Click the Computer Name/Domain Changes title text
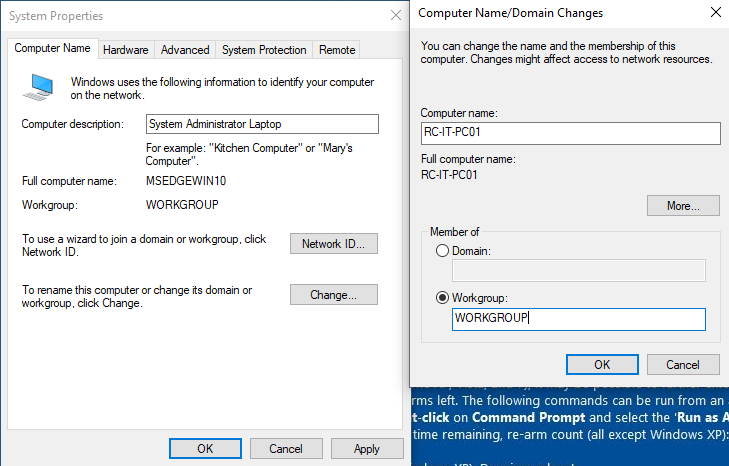Viewport: 729px width, 466px height. tap(510, 13)
